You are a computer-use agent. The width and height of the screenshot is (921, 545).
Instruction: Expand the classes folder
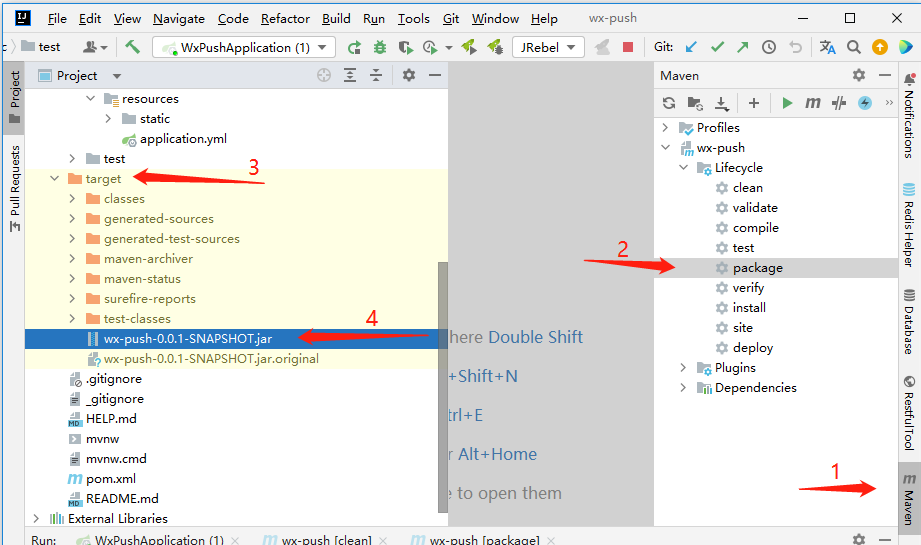pyautogui.click(x=72, y=199)
